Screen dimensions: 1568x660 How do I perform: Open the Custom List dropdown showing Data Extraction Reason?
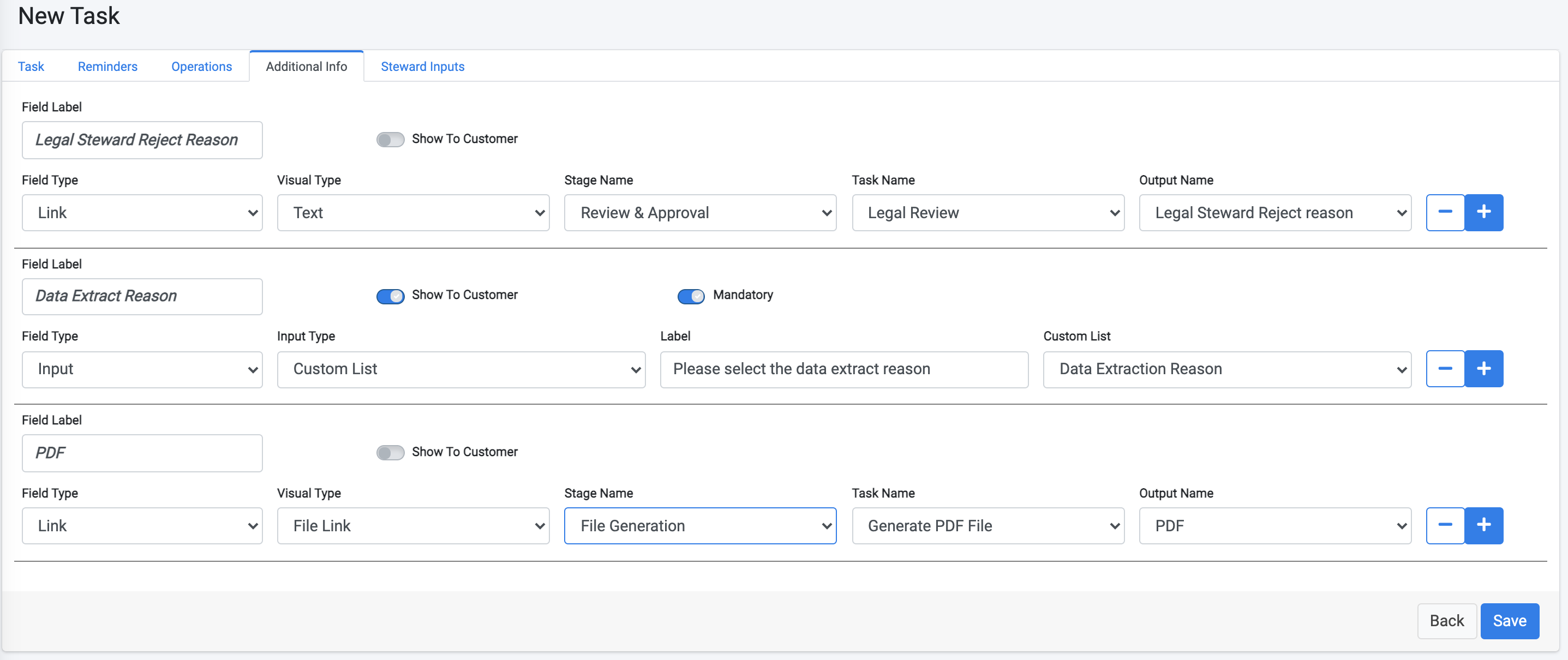1227,369
